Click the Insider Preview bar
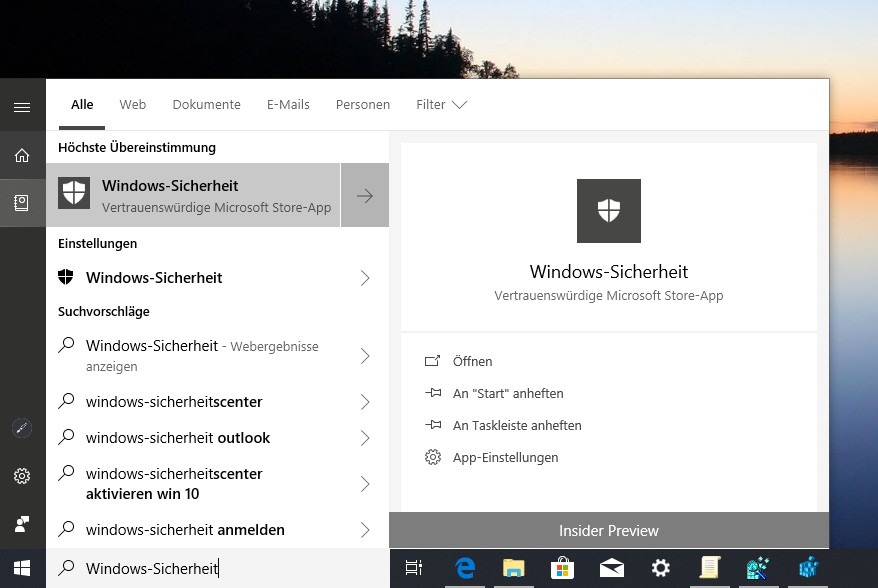Image resolution: width=878 pixels, height=588 pixels. tap(609, 530)
